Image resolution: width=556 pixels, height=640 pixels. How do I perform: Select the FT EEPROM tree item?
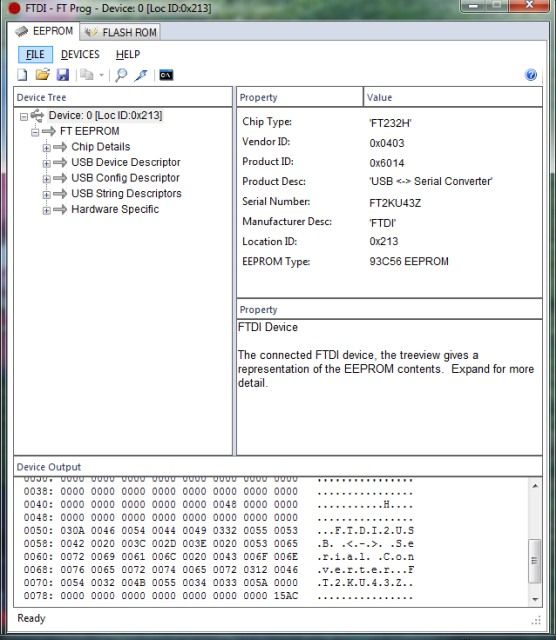pos(89,131)
